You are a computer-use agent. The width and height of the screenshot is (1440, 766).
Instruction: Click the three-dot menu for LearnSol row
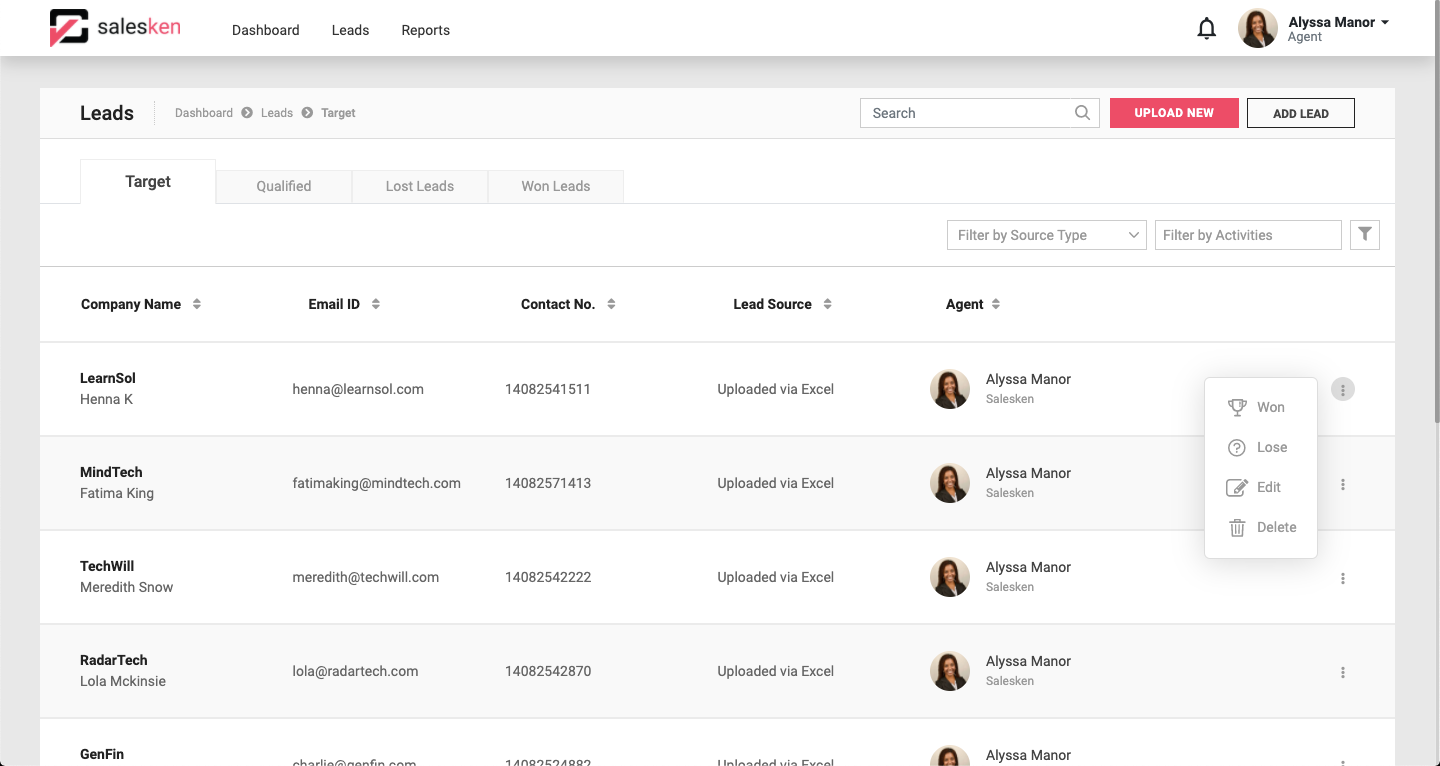(1343, 389)
